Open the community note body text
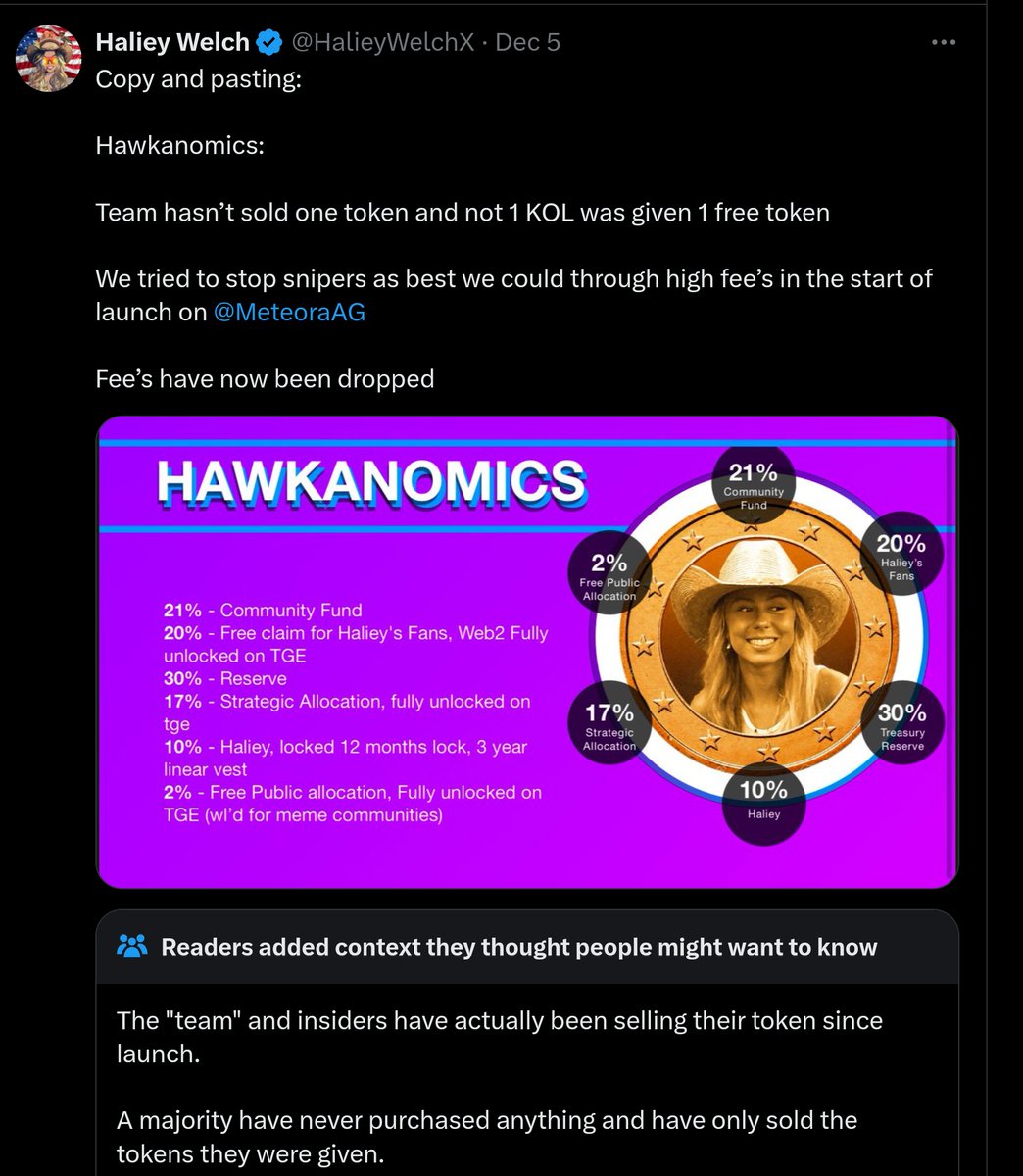 pos(500,1087)
